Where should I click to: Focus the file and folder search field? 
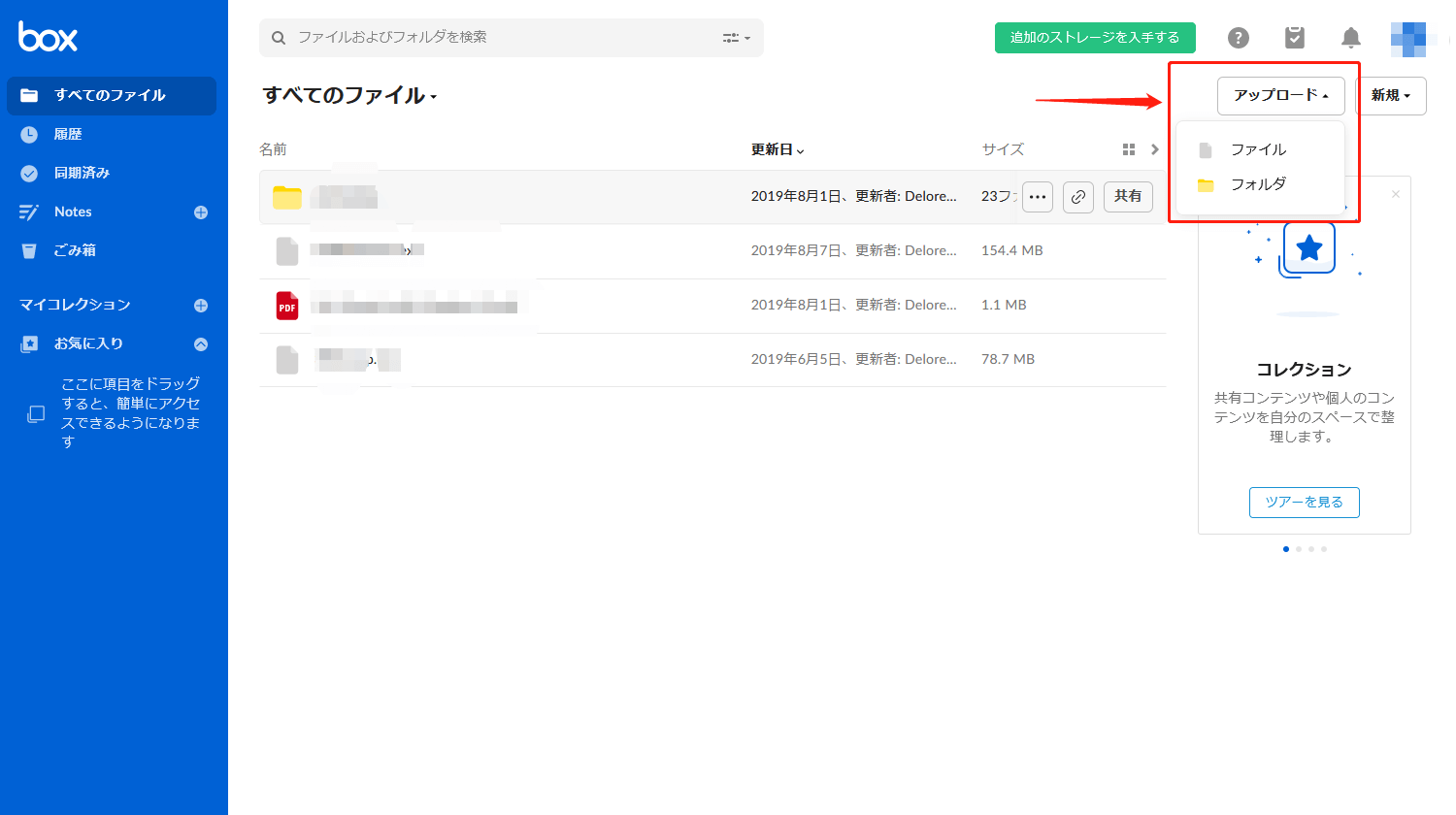coord(512,38)
